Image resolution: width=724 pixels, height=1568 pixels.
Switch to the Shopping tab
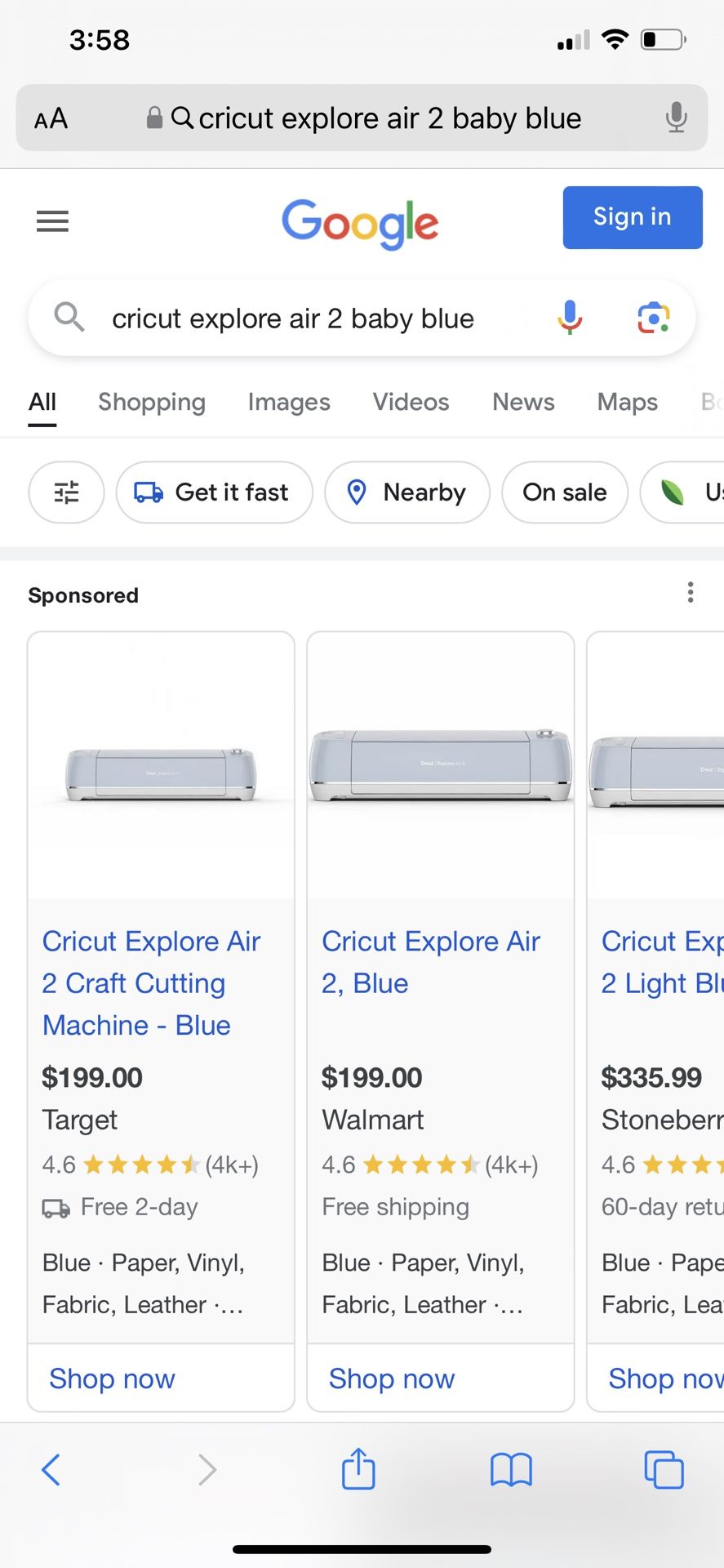coord(151,402)
